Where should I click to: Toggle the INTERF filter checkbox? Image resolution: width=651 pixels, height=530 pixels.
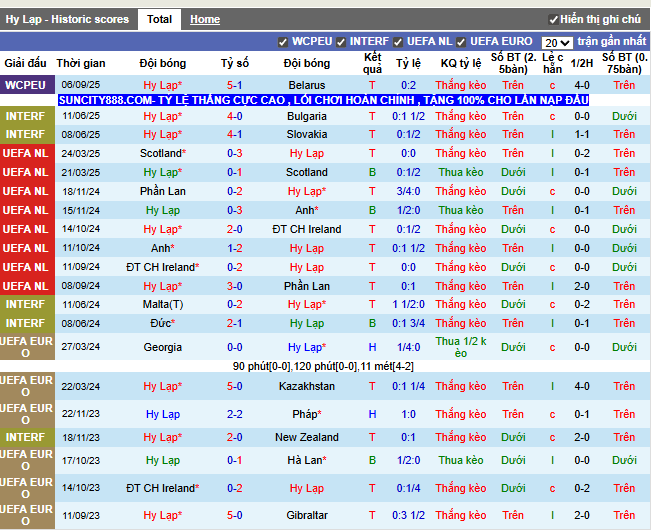(x=341, y=42)
